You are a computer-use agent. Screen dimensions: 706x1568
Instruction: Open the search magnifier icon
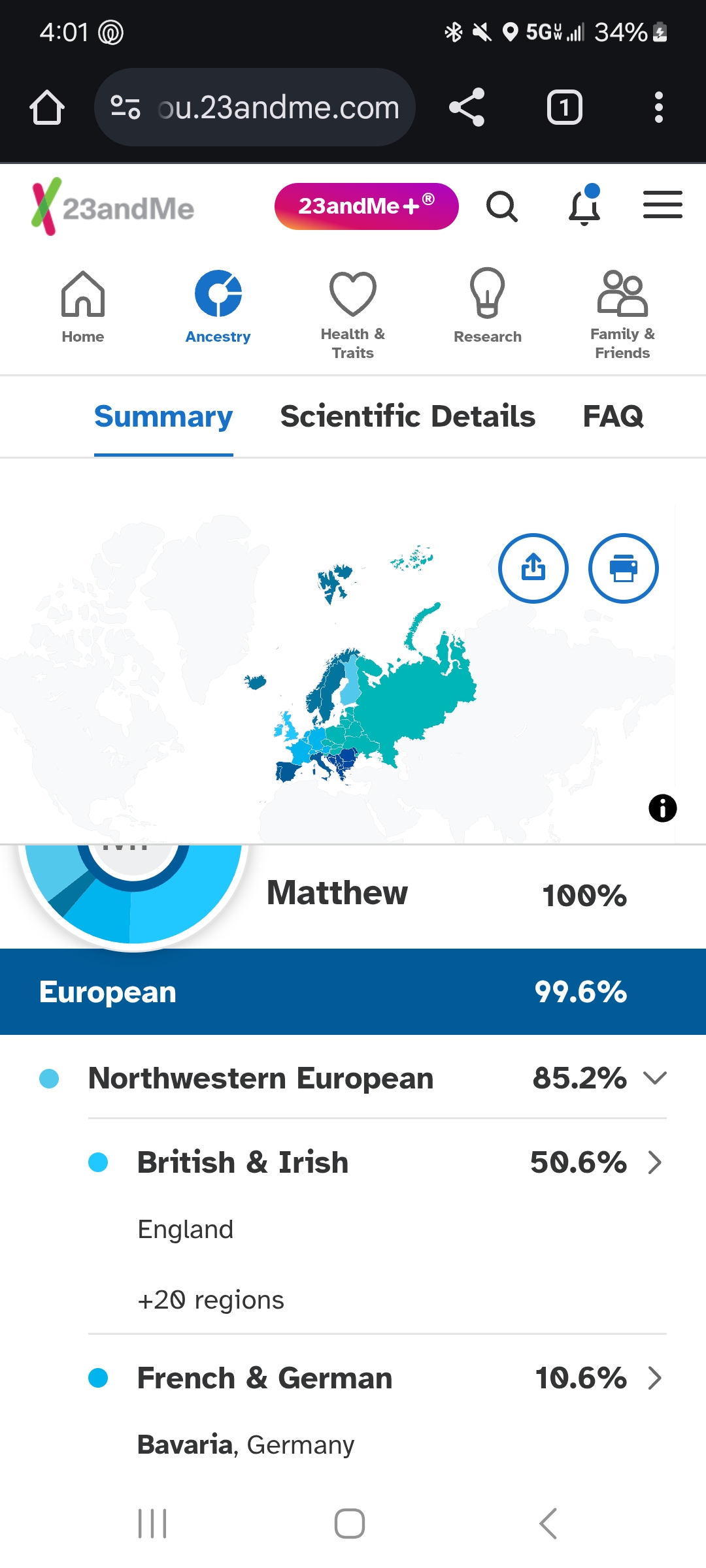coord(502,207)
